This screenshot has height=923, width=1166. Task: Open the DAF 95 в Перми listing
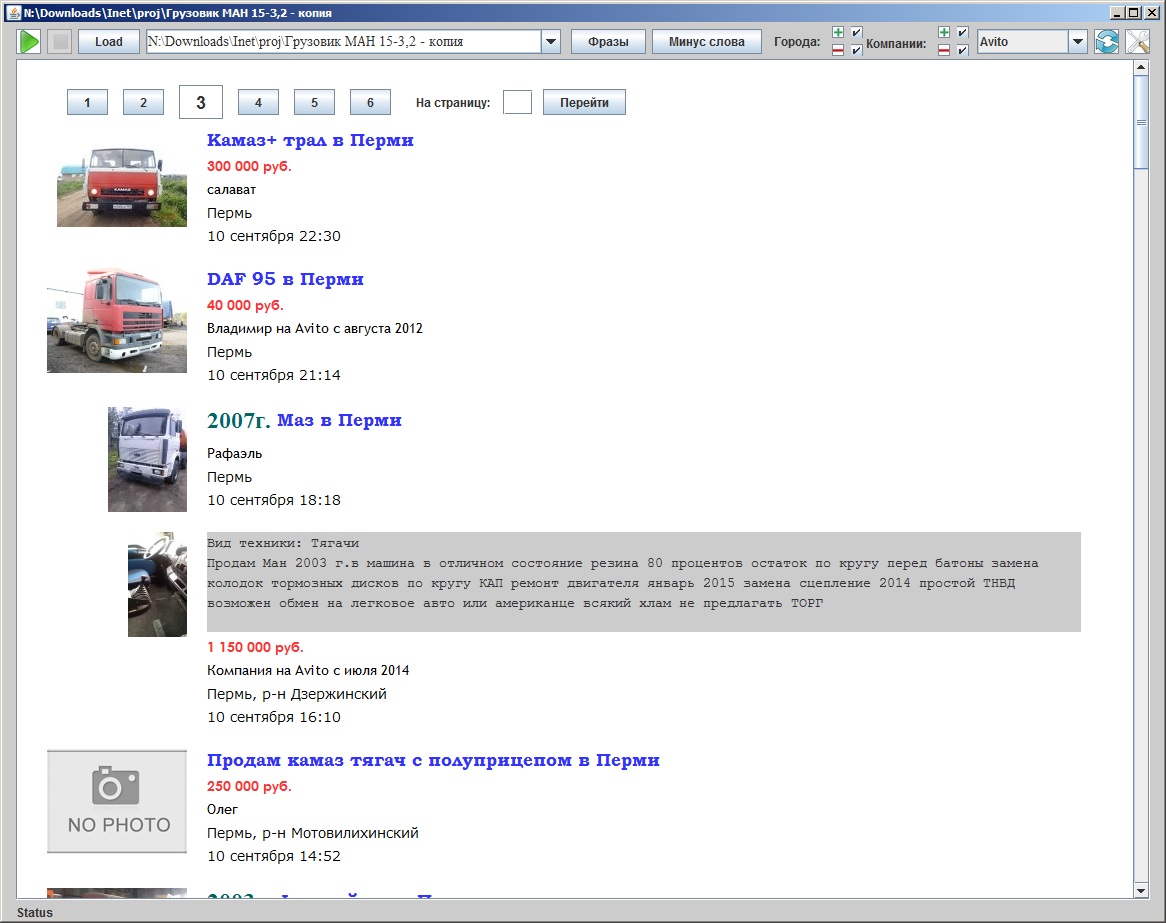click(285, 279)
